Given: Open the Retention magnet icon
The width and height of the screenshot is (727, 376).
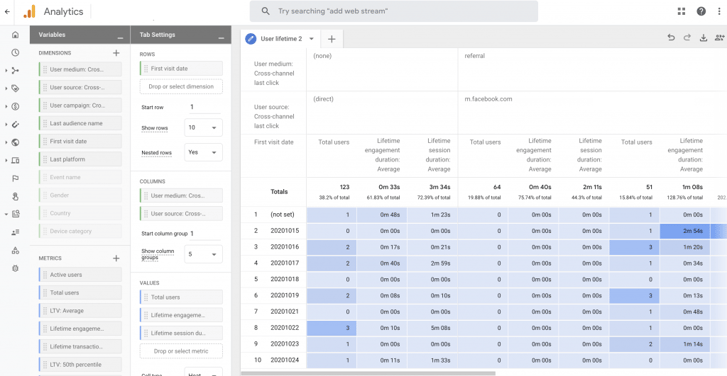Looking at the screenshot, I should tap(15, 124).
